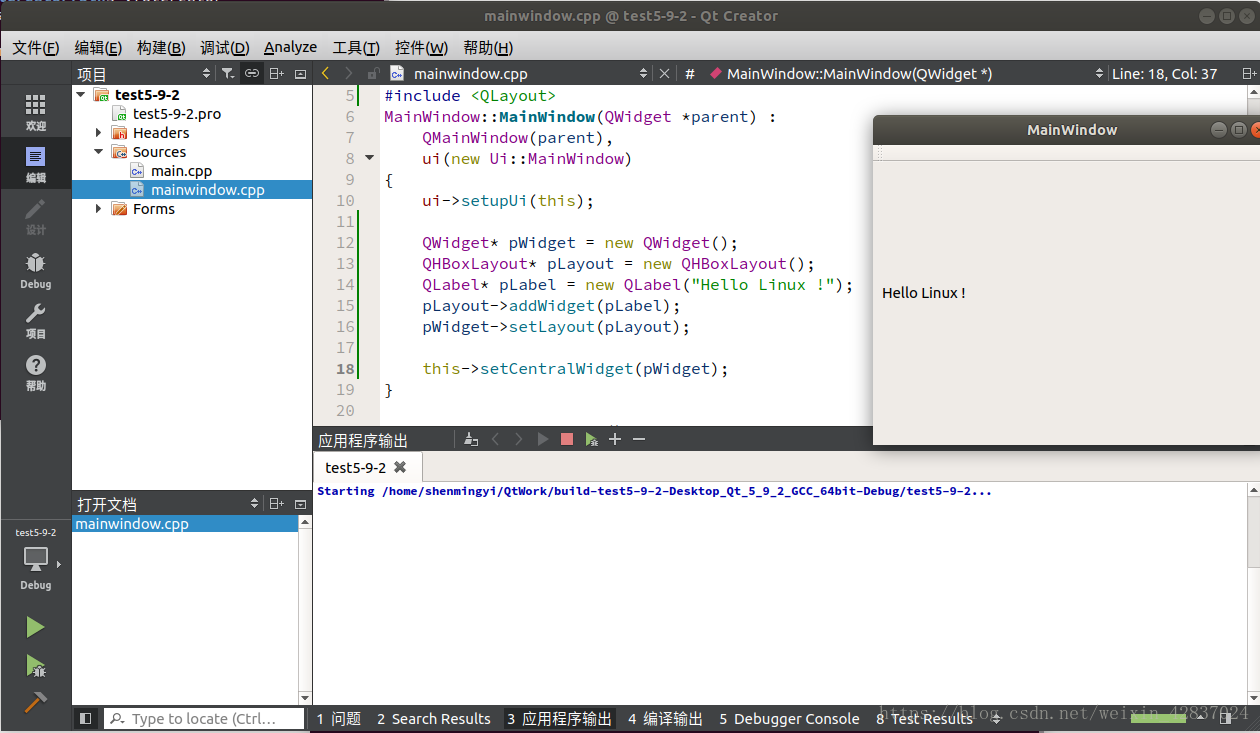Build the project with the hammer icon
Image resolution: width=1260 pixels, height=733 pixels.
(36, 703)
